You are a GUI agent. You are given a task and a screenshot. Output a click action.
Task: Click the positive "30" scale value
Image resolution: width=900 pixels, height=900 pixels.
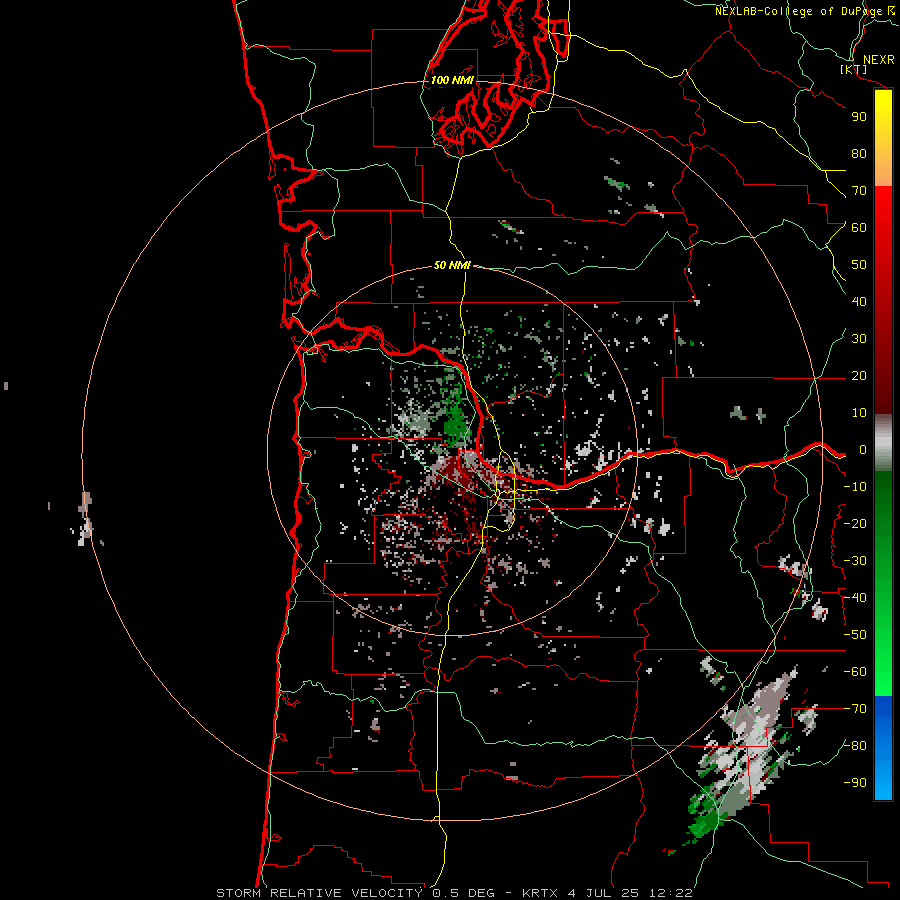[x=859, y=339]
